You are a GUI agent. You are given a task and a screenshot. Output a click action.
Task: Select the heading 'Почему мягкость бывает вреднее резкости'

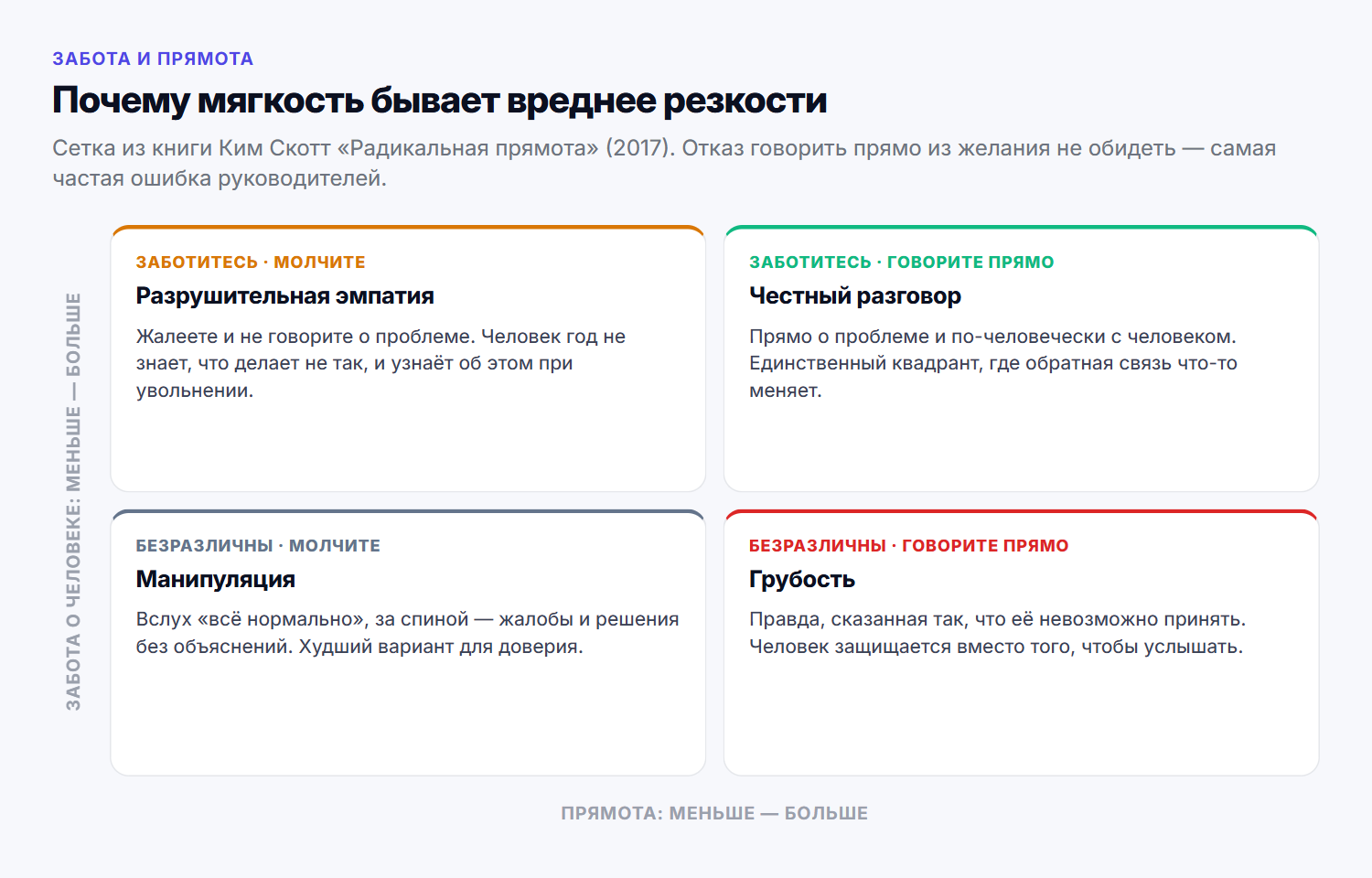pyautogui.click(x=439, y=101)
